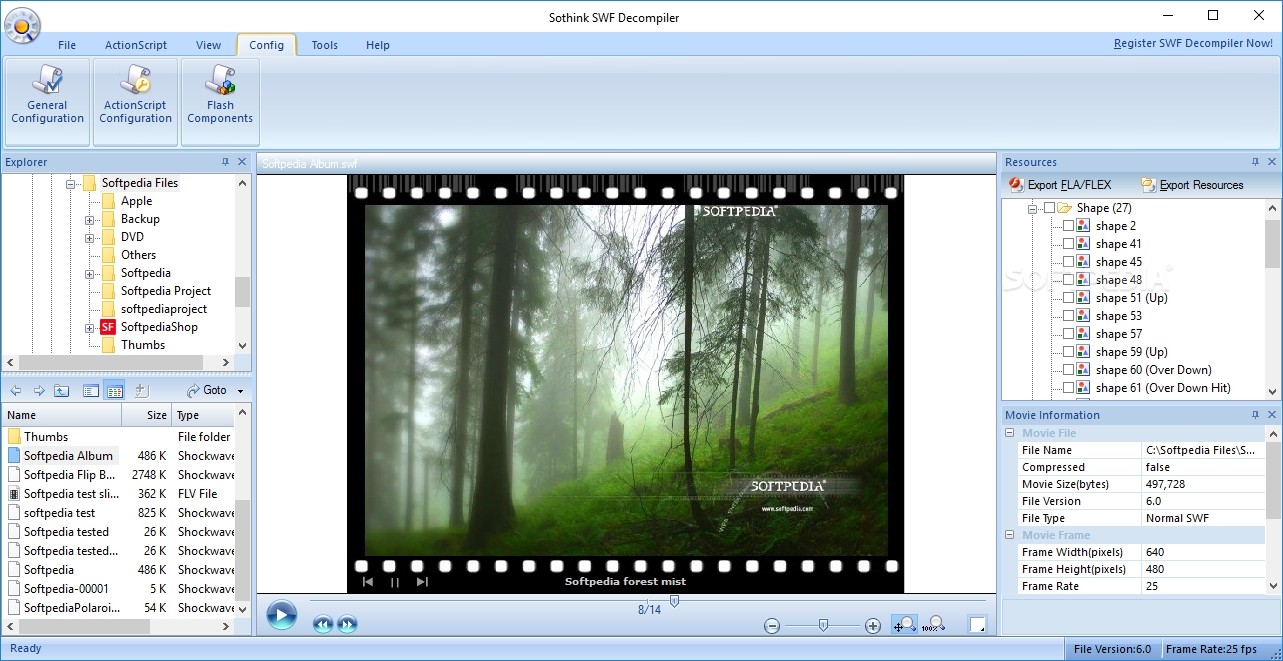Sort files by Type column header
Screen dimensions: 1283x661
(x=204, y=415)
